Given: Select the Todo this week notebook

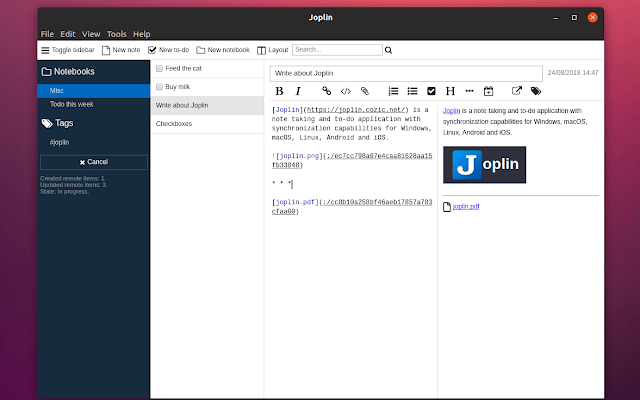Looking at the screenshot, I should 93,104.
